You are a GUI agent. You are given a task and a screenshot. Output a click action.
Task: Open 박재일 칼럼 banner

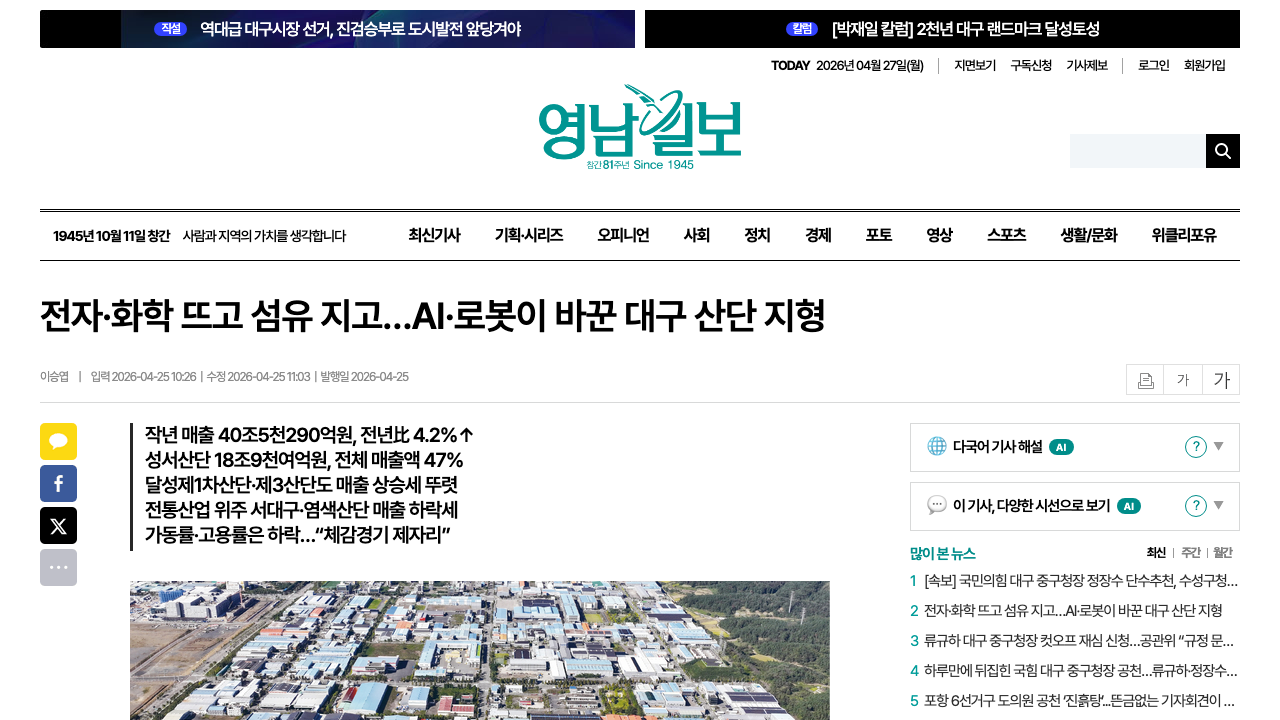[942, 29]
